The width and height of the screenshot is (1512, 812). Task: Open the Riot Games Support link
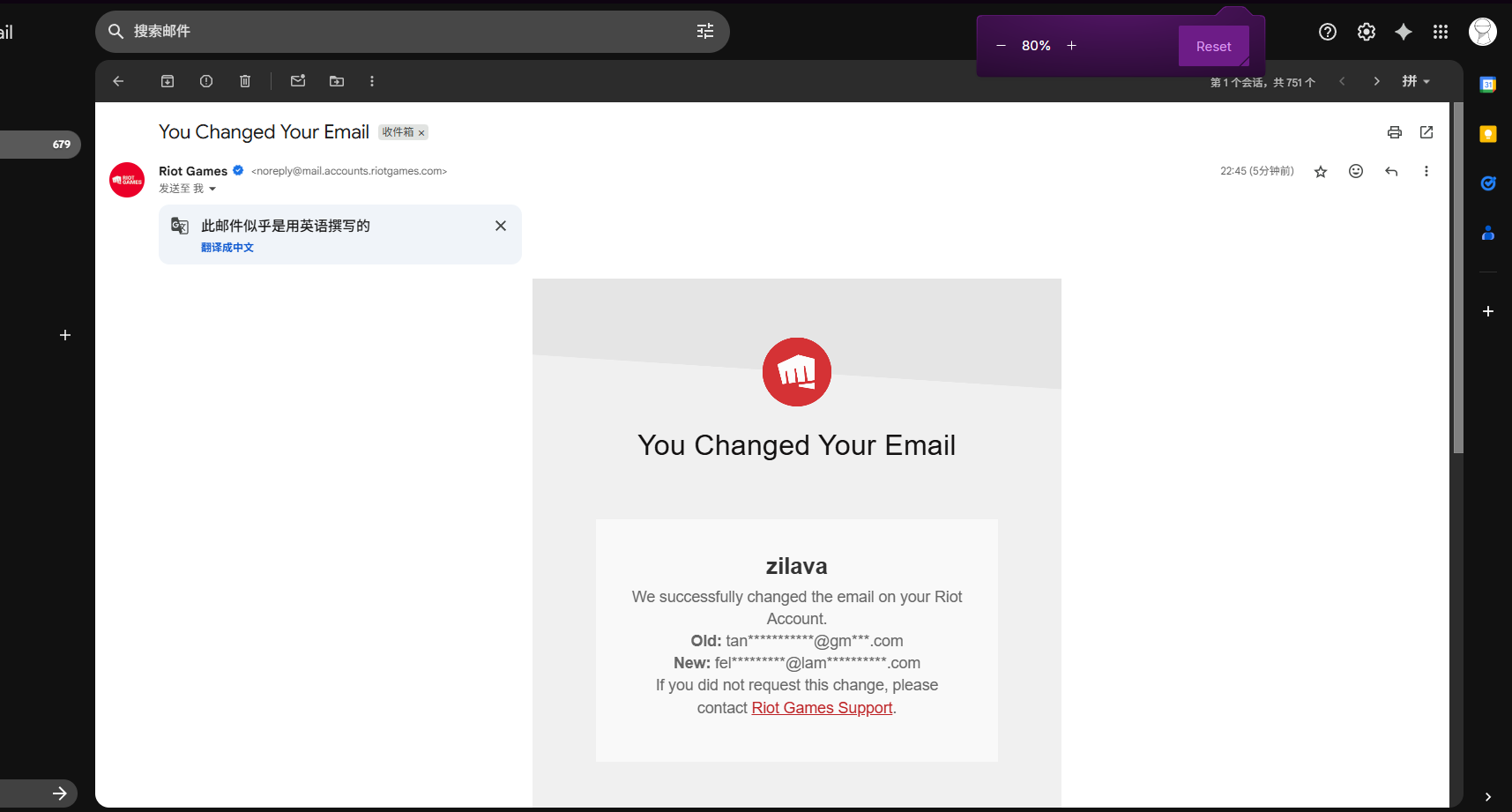[x=822, y=708]
